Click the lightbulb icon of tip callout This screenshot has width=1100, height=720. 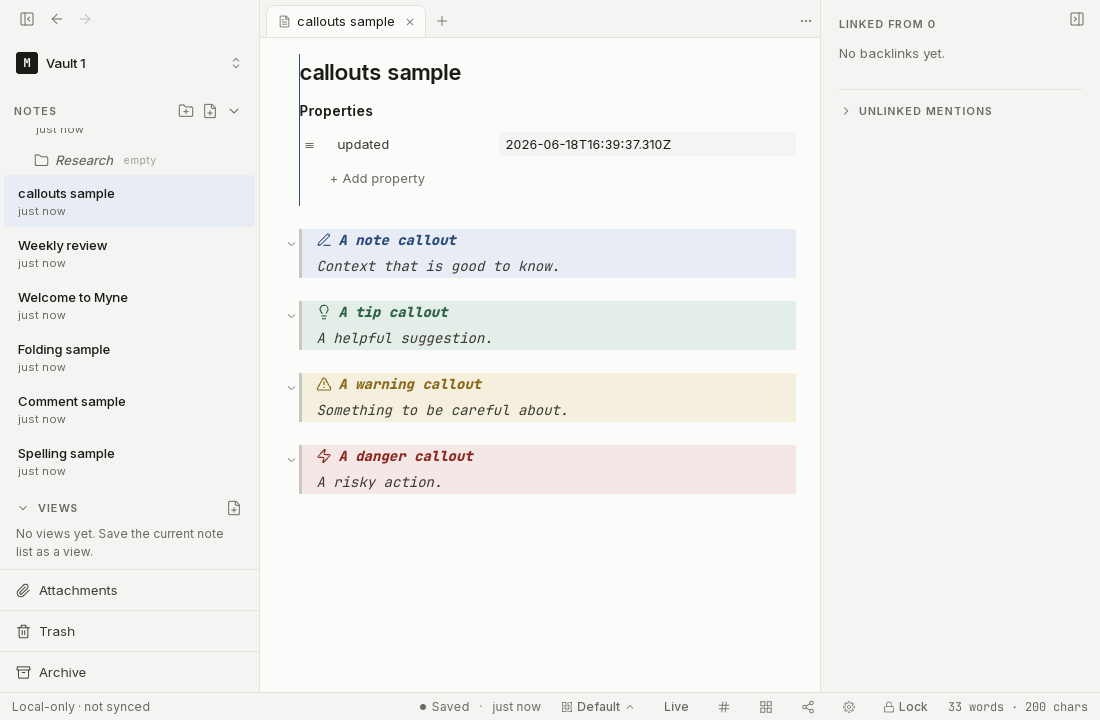(324, 312)
